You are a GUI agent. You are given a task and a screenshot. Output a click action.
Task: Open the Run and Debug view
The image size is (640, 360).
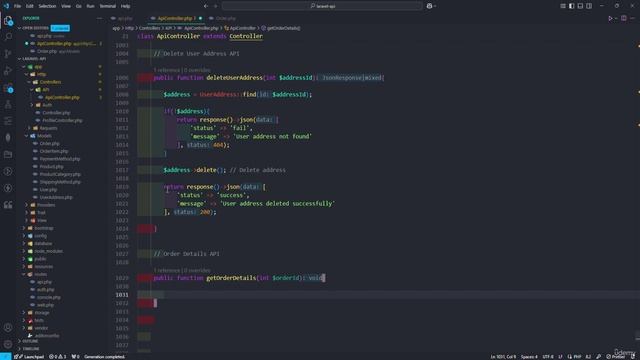8,71
